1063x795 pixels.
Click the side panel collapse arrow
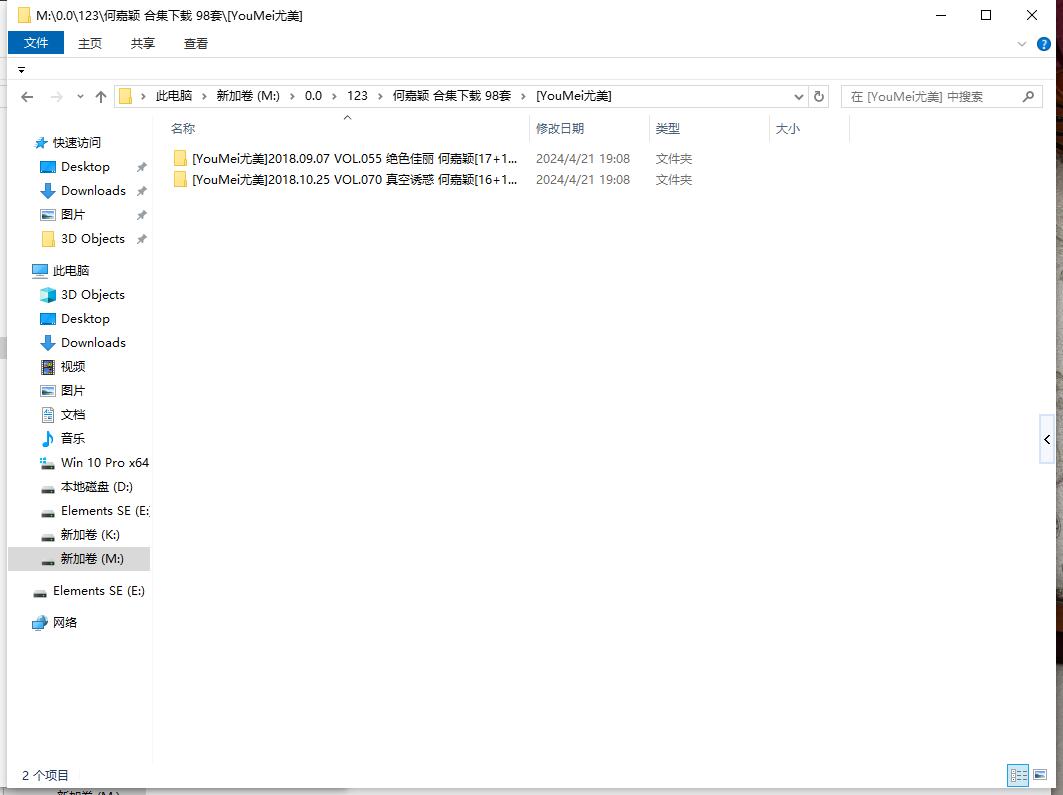[x=1047, y=440]
